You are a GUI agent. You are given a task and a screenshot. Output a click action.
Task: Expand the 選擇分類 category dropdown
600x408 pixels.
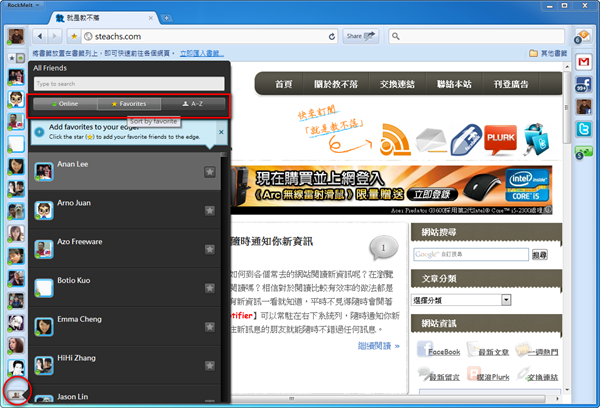[x=461, y=300]
